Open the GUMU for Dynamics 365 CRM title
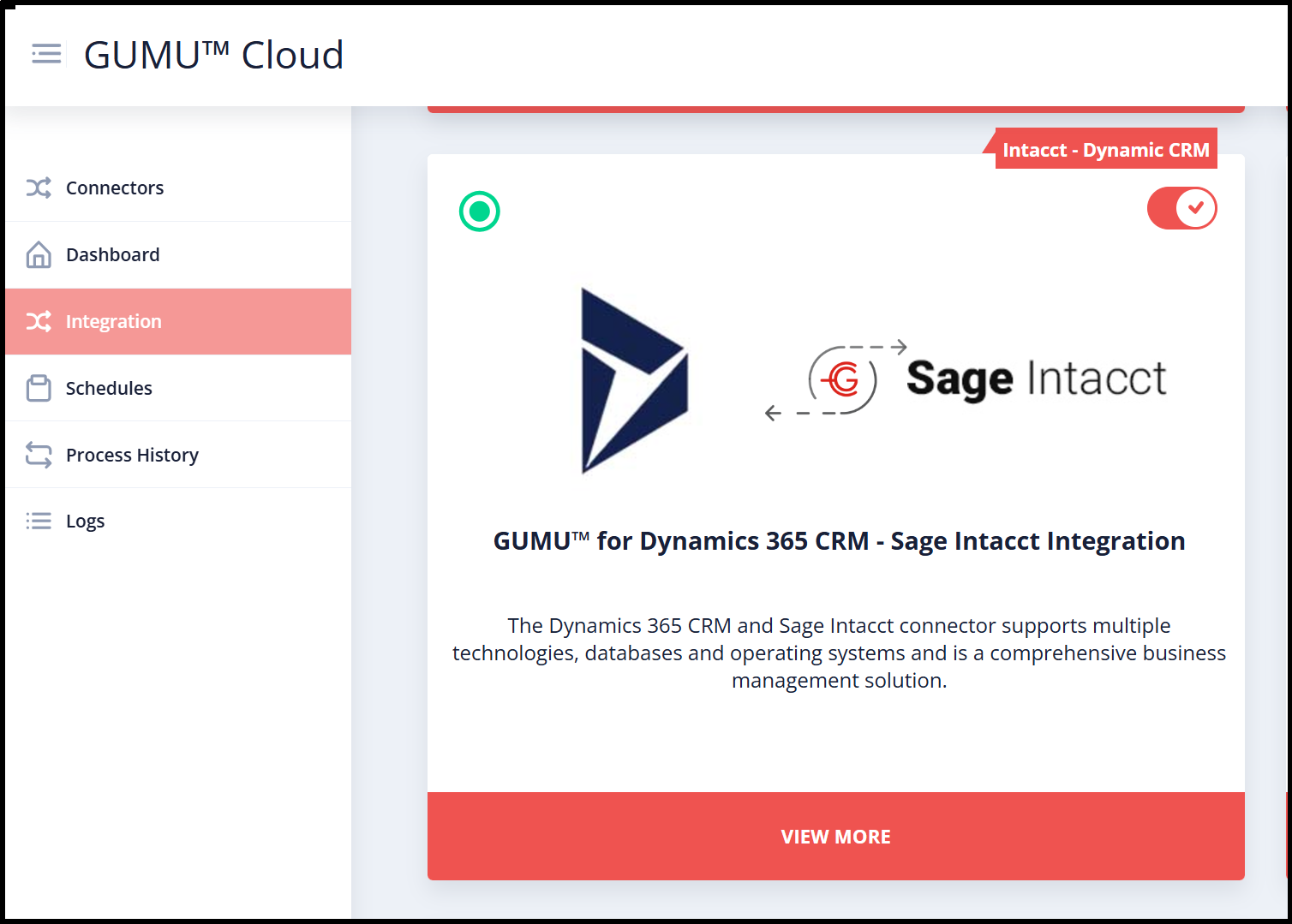This screenshot has width=1292, height=924. pos(840,540)
